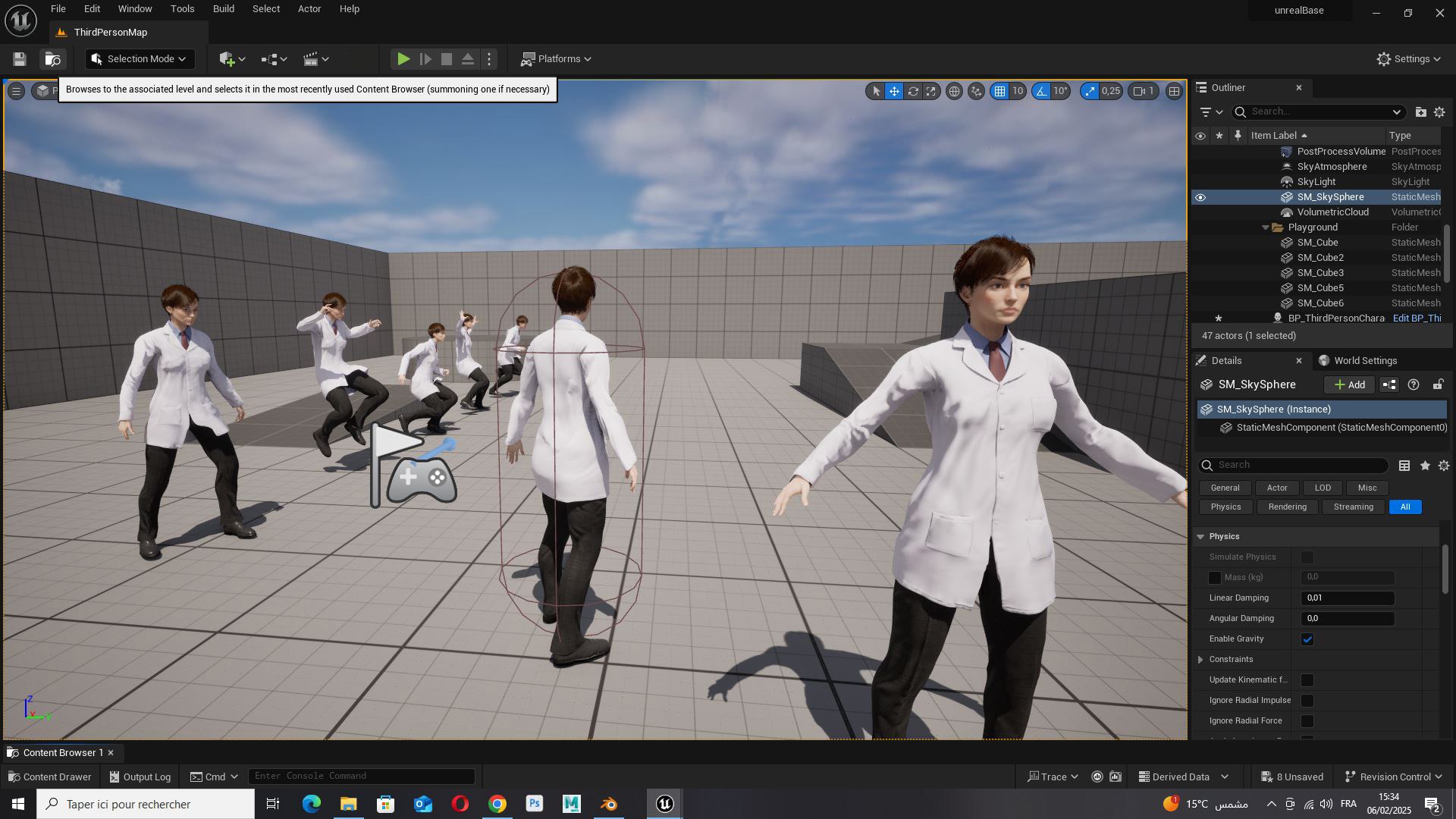Toggle the Enable Gravity checkbox
Image resolution: width=1456 pixels, height=819 pixels.
tap(1307, 639)
